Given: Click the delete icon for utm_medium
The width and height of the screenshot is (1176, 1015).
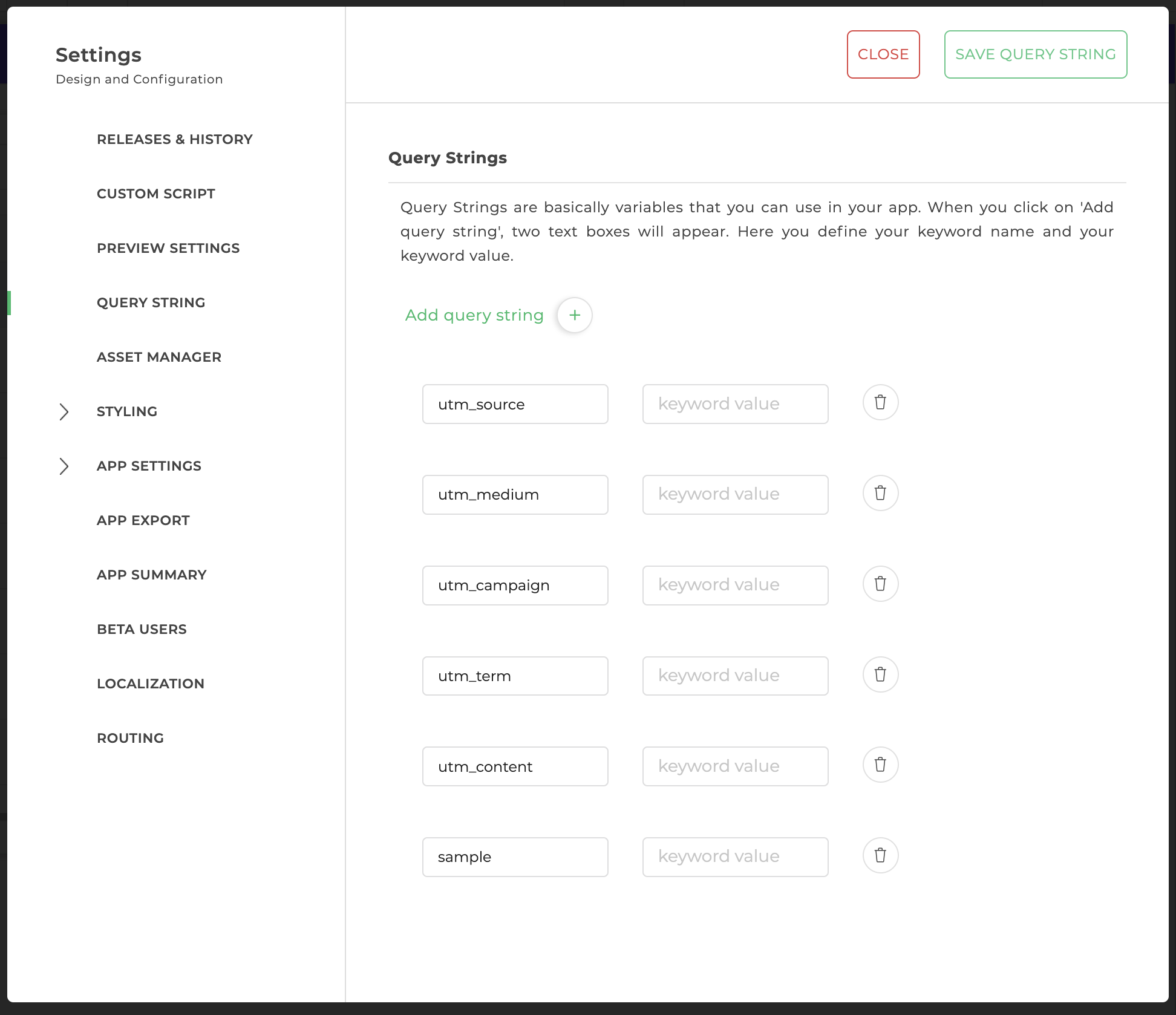Looking at the screenshot, I should click(x=879, y=493).
